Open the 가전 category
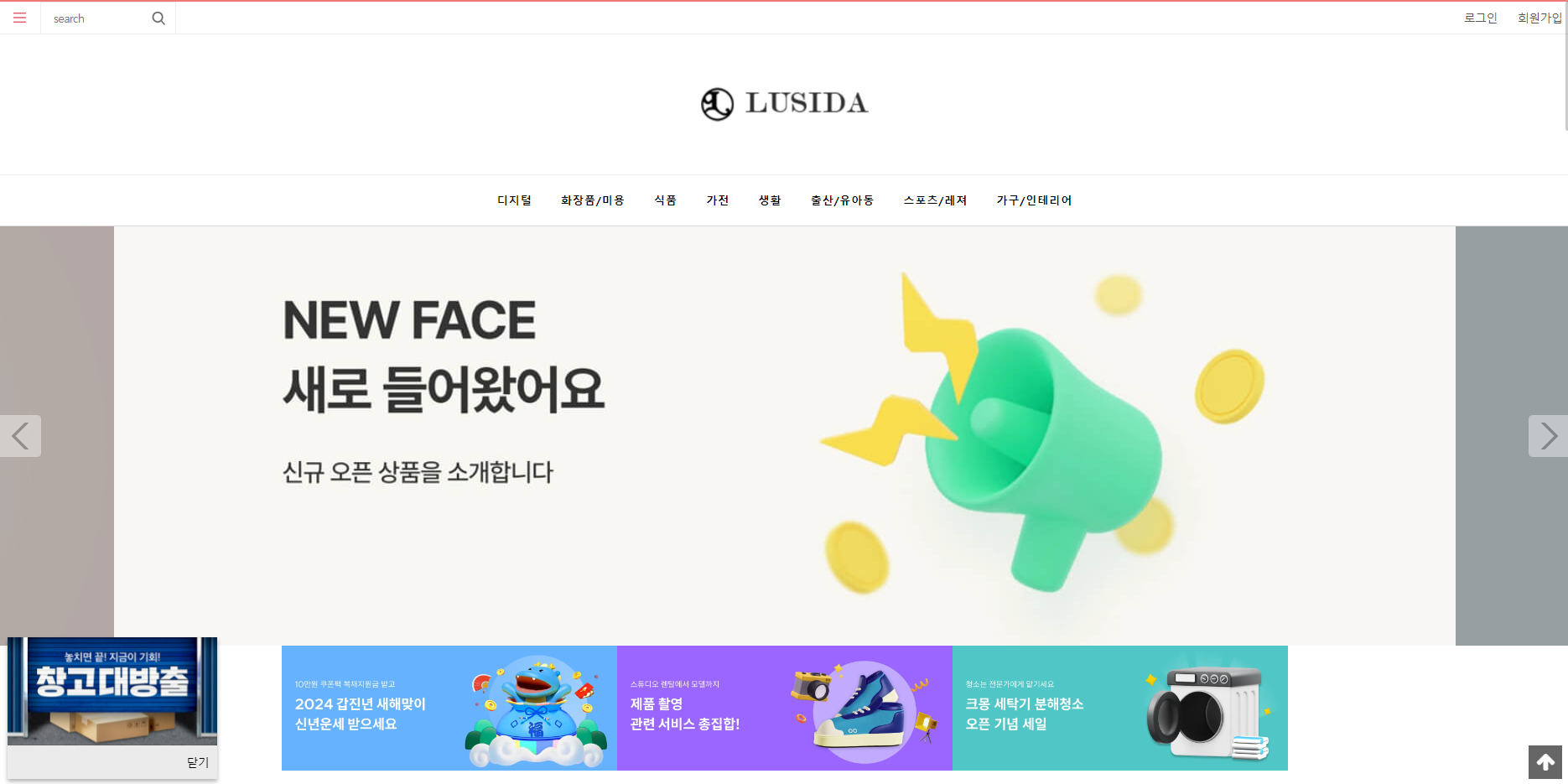 pyautogui.click(x=718, y=200)
